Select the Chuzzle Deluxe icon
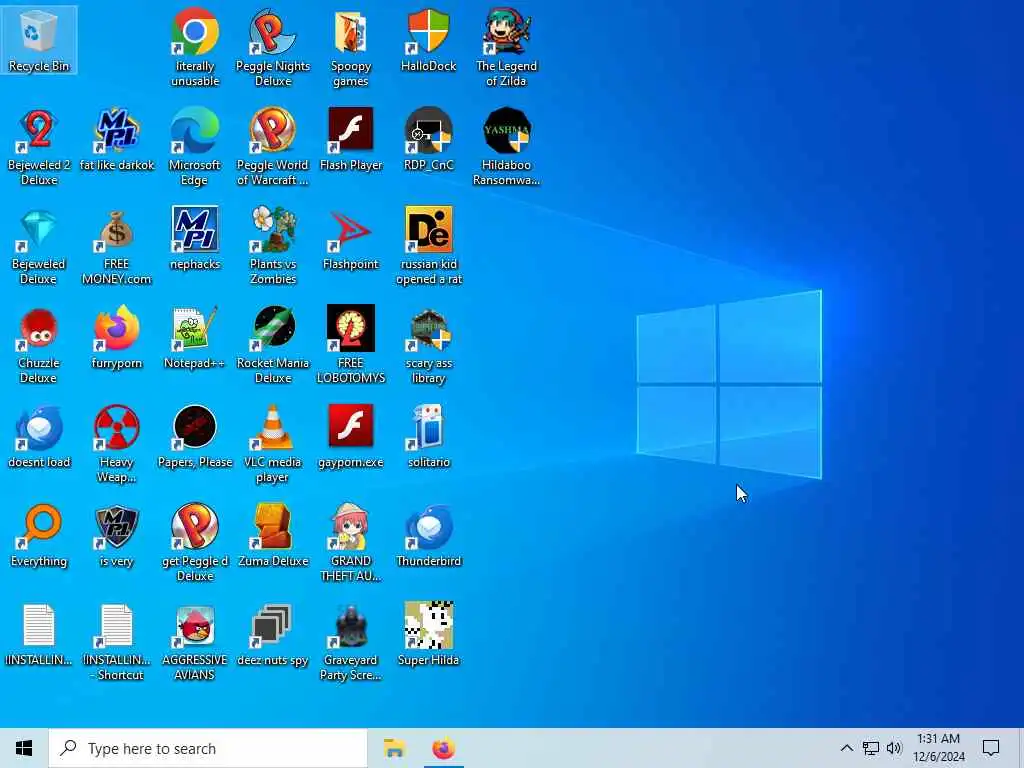This screenshot has width=1024, height=768. coord(39,345)
